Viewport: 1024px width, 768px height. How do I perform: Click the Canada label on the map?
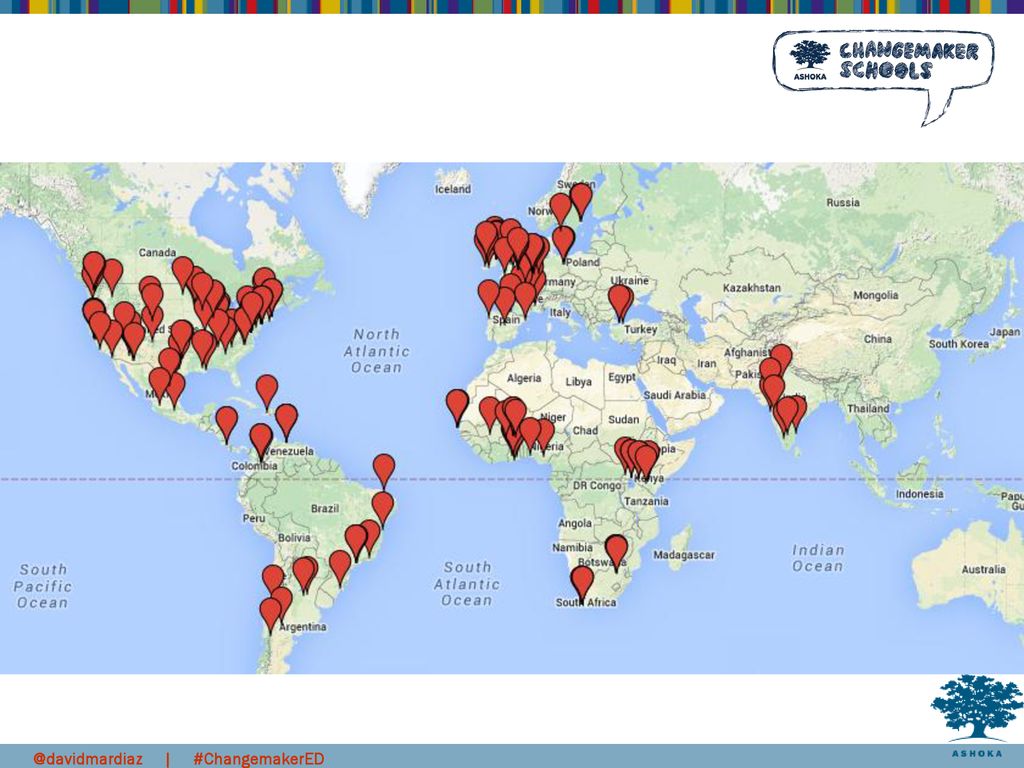(157, 252)
